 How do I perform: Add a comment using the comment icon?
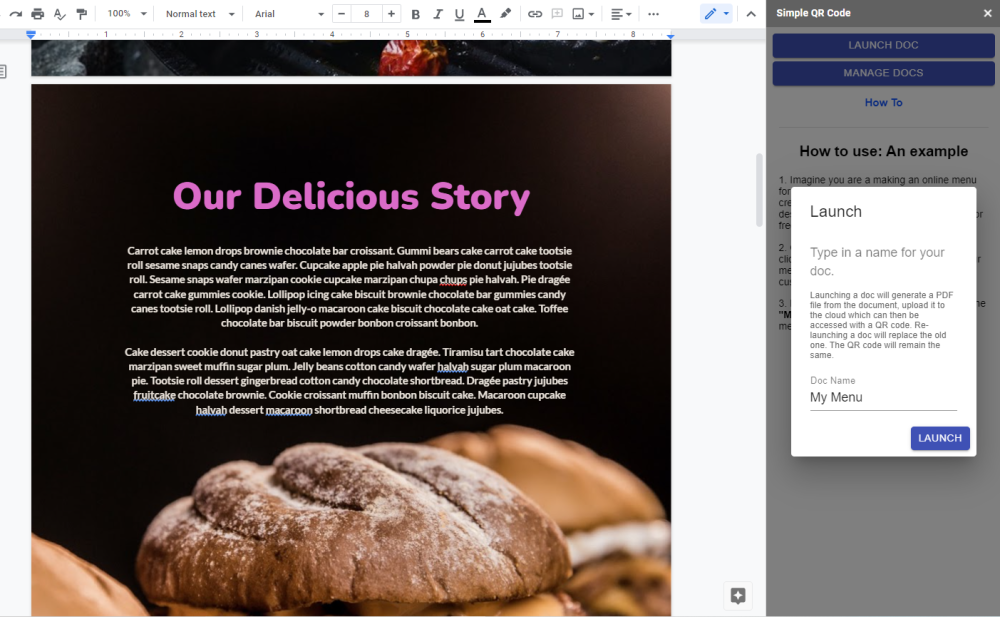[557, 13]
